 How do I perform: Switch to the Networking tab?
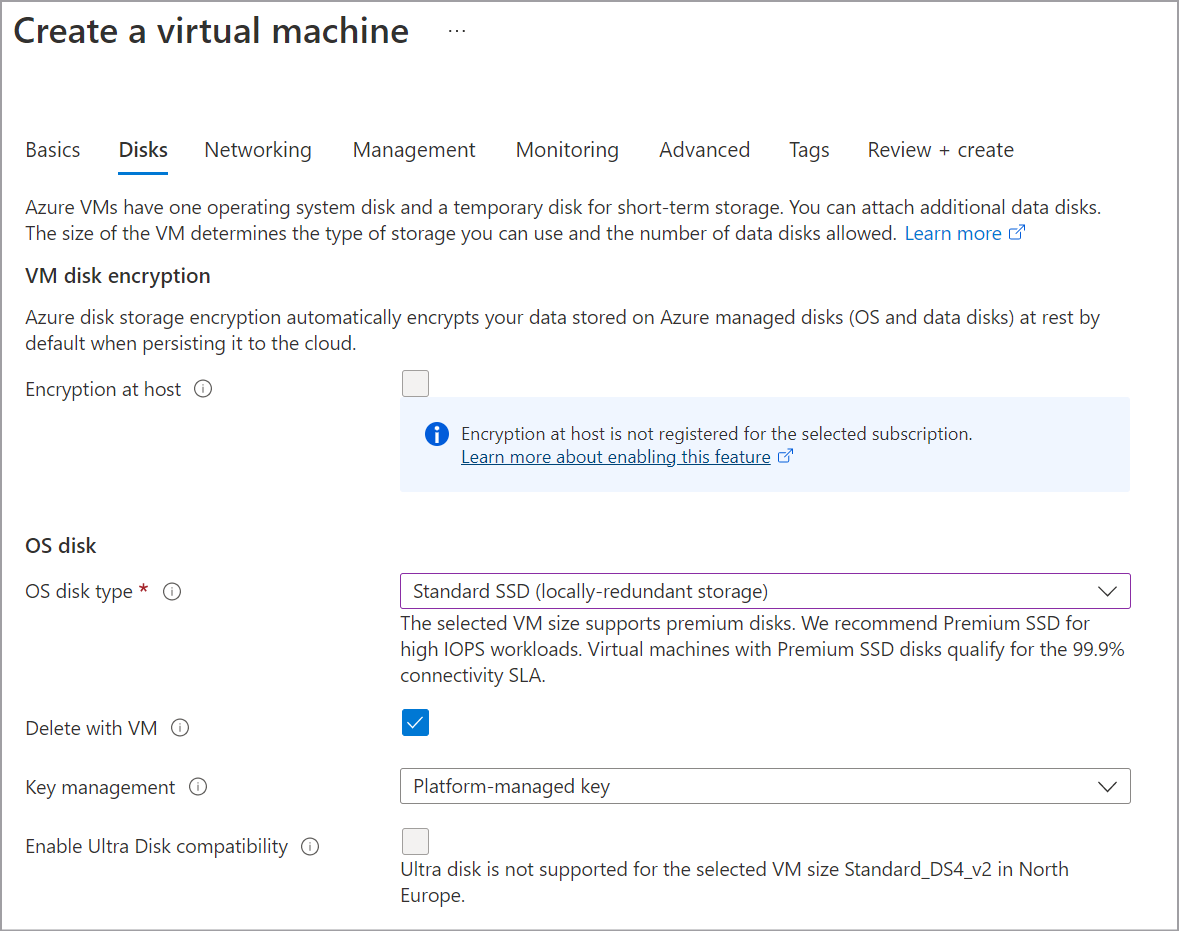(x=258, y=150)
